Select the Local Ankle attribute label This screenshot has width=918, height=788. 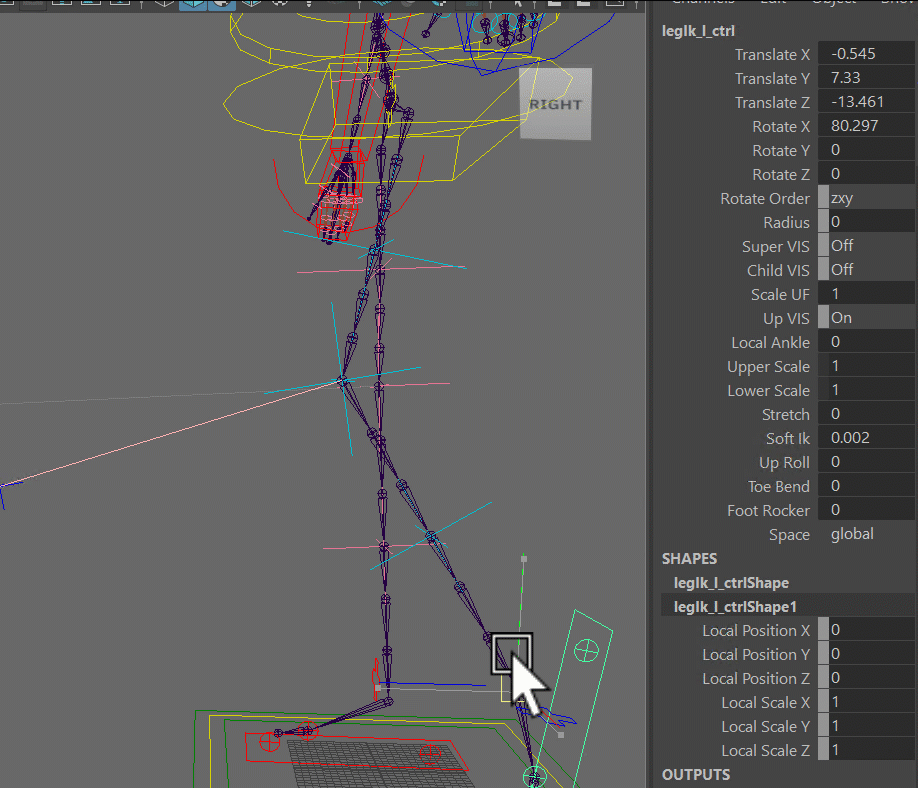[770, 342]
